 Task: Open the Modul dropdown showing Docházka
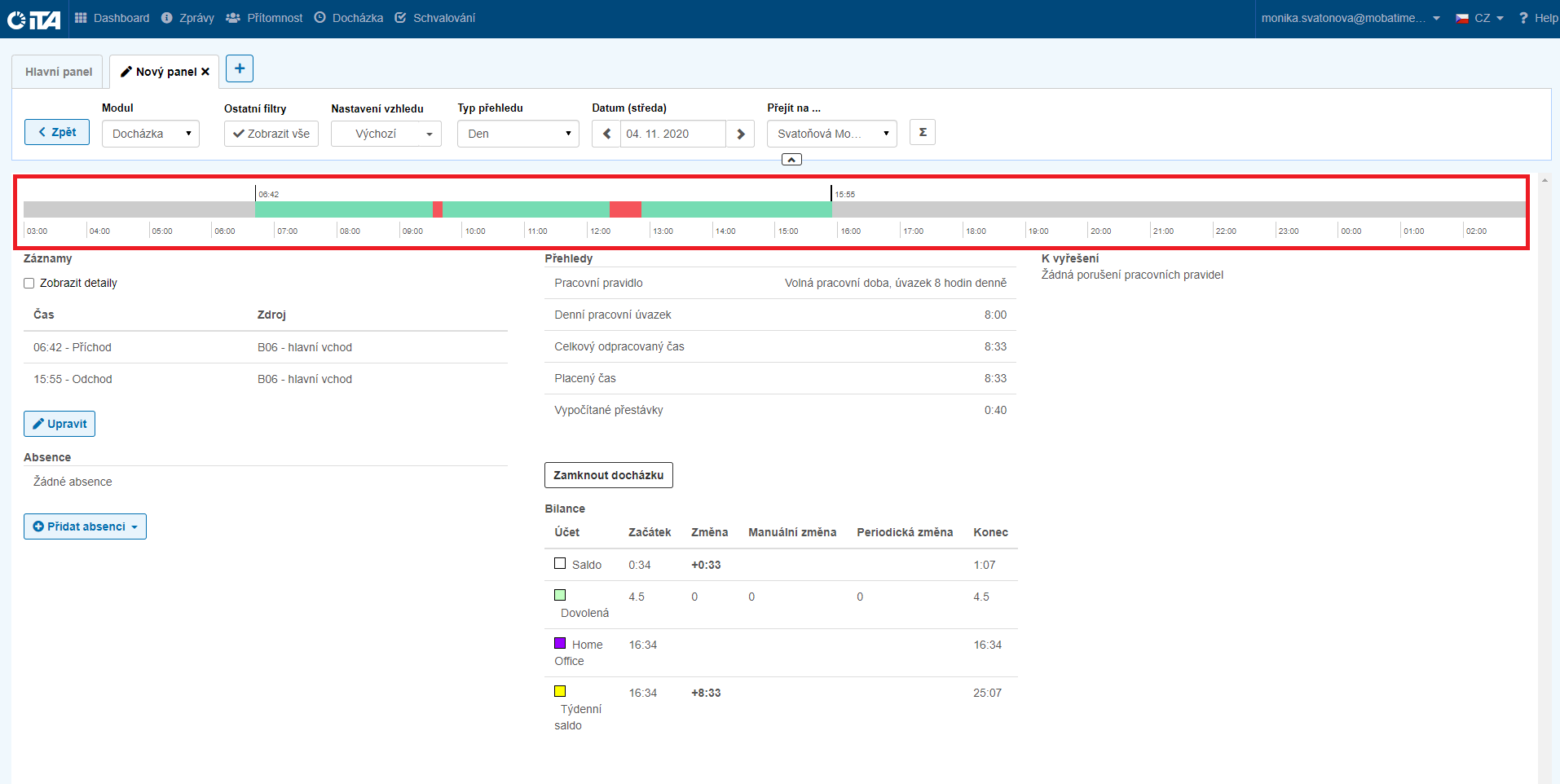pos(151,134)
